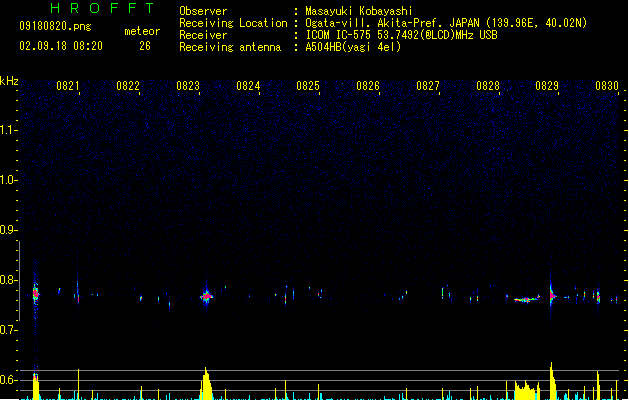Click the date stamp 02.09.18 08:20
The image size is (629, 400).
[x=61, y=46]
